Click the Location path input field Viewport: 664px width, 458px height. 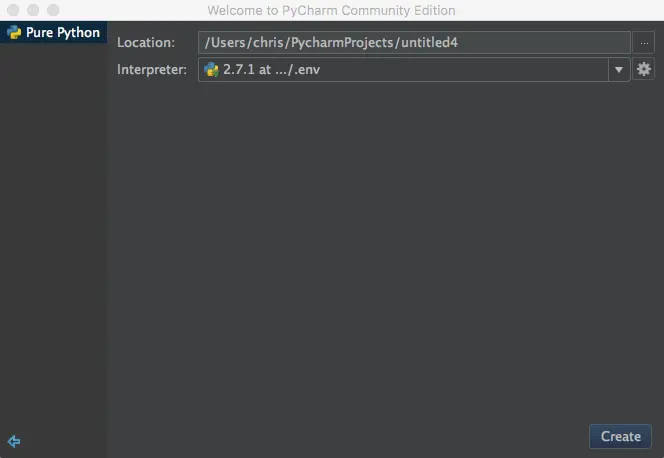pos(414,42)
